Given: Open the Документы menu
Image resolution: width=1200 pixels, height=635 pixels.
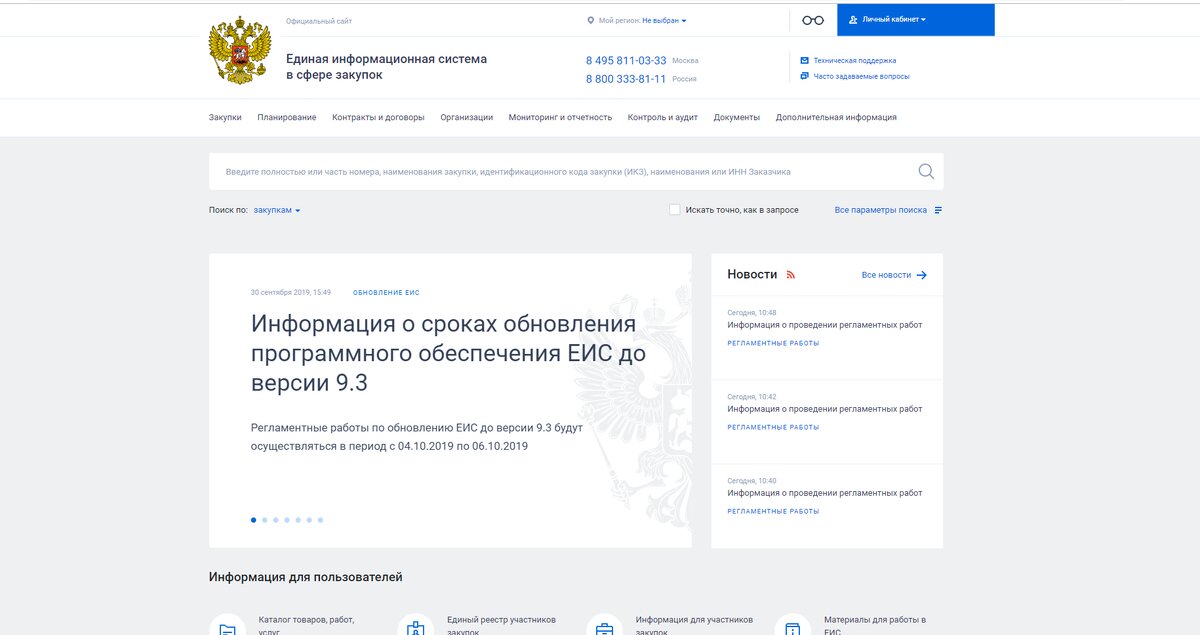Looking at the screenshot, I should click(737, 117).
